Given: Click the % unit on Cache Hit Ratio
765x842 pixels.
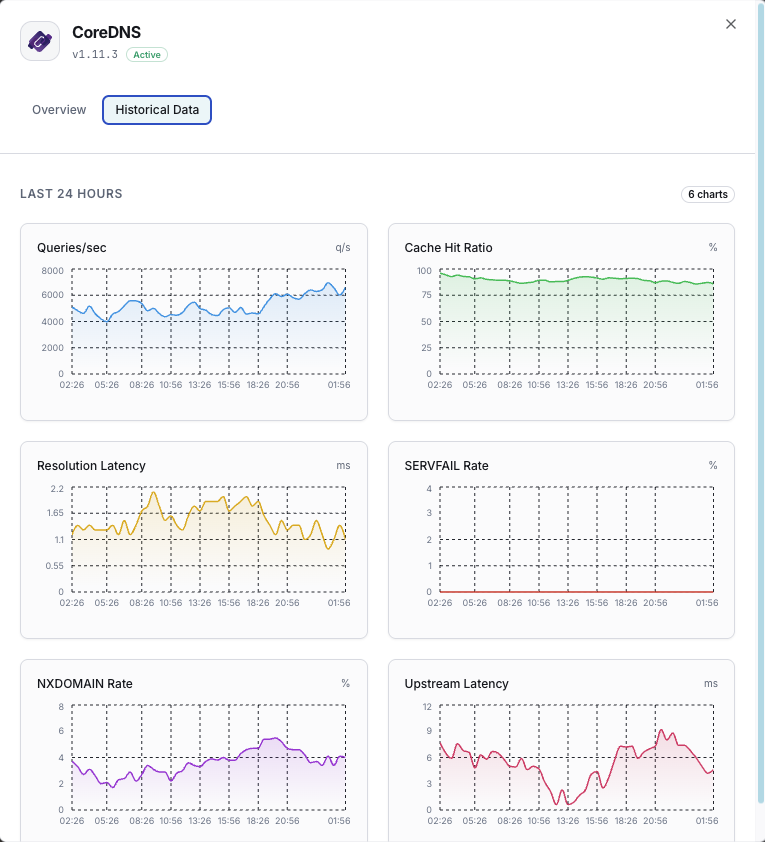Looking at the screenshot, I should pos(712,248).
